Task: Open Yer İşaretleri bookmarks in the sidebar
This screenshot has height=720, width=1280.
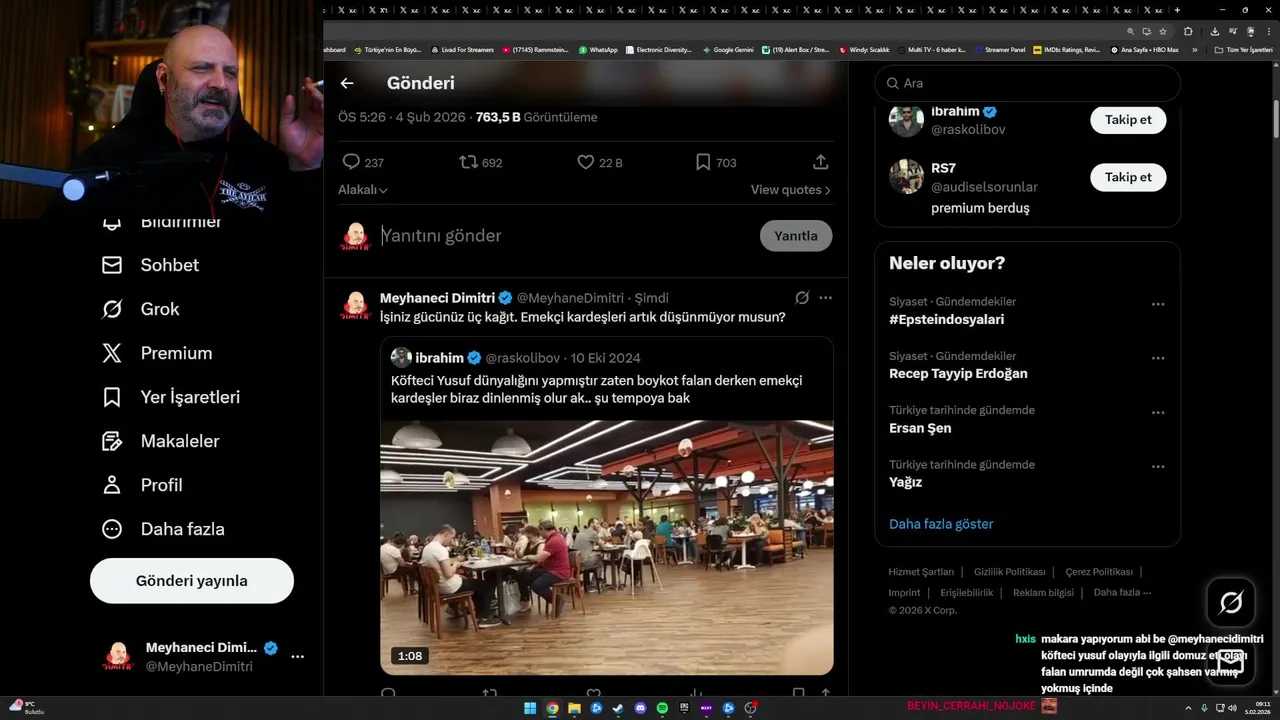Action: (x=171, y=397)
